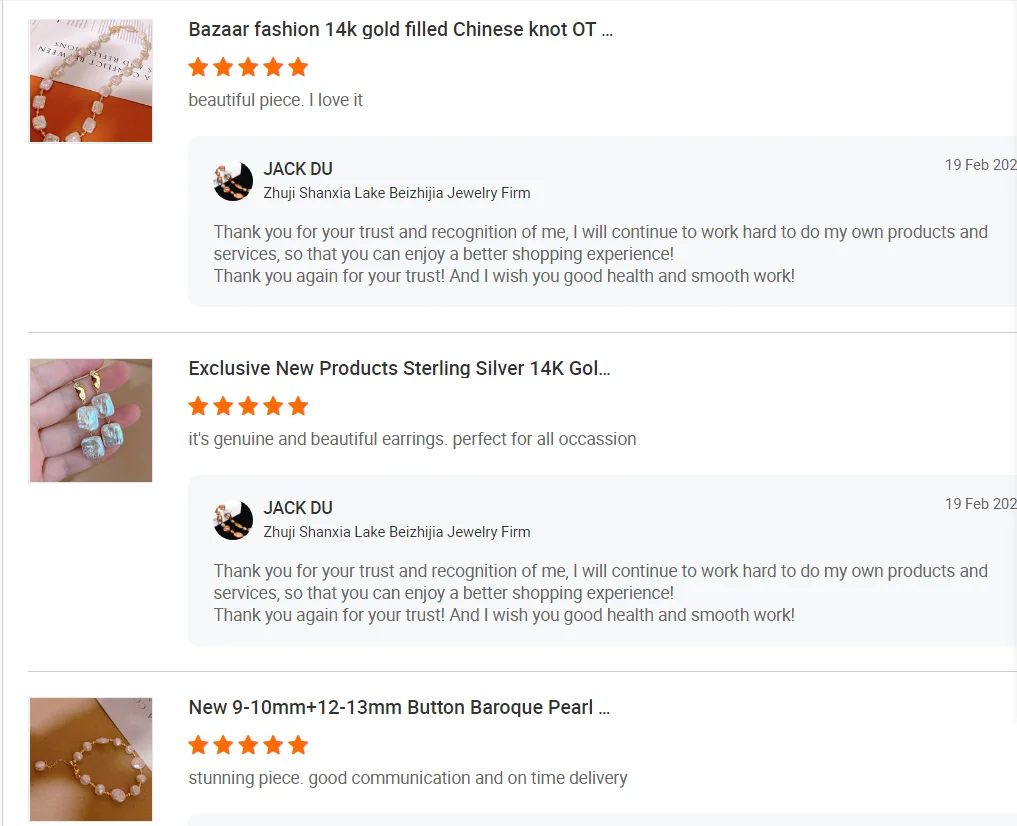This screenshot has height=826, width=1017.
Task: Click the five-star rating under Bazaar fashion review
Action: (x=248, y=68)
